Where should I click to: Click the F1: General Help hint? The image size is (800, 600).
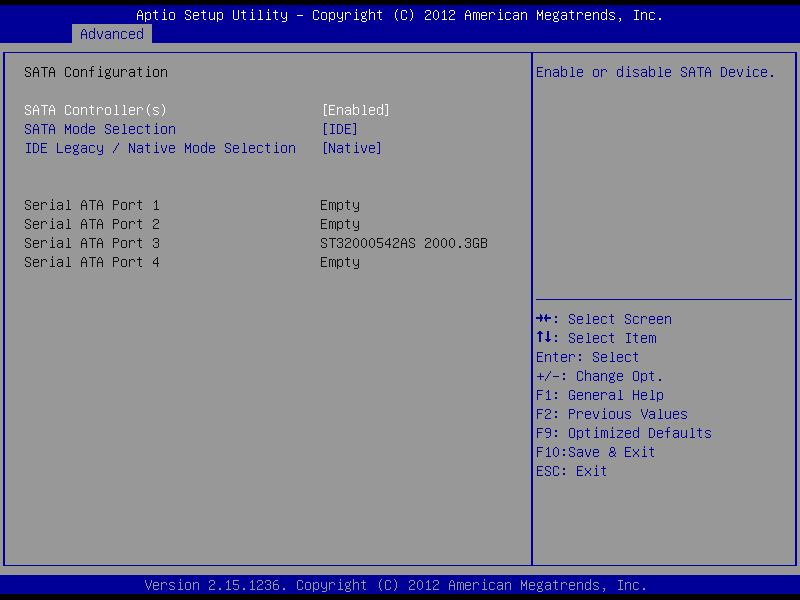point(600,395)
